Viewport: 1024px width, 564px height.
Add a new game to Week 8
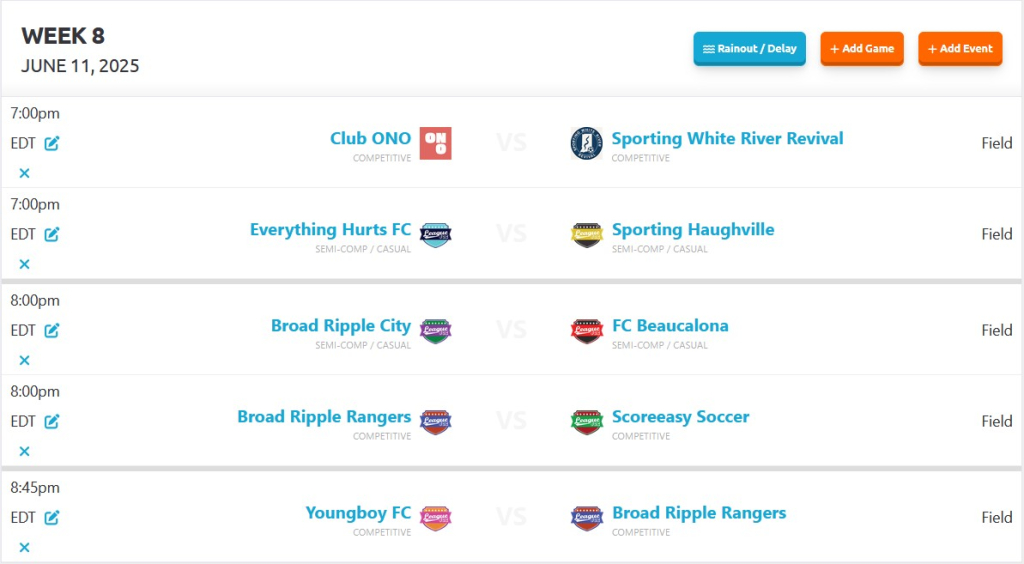(x=862, y=48)
